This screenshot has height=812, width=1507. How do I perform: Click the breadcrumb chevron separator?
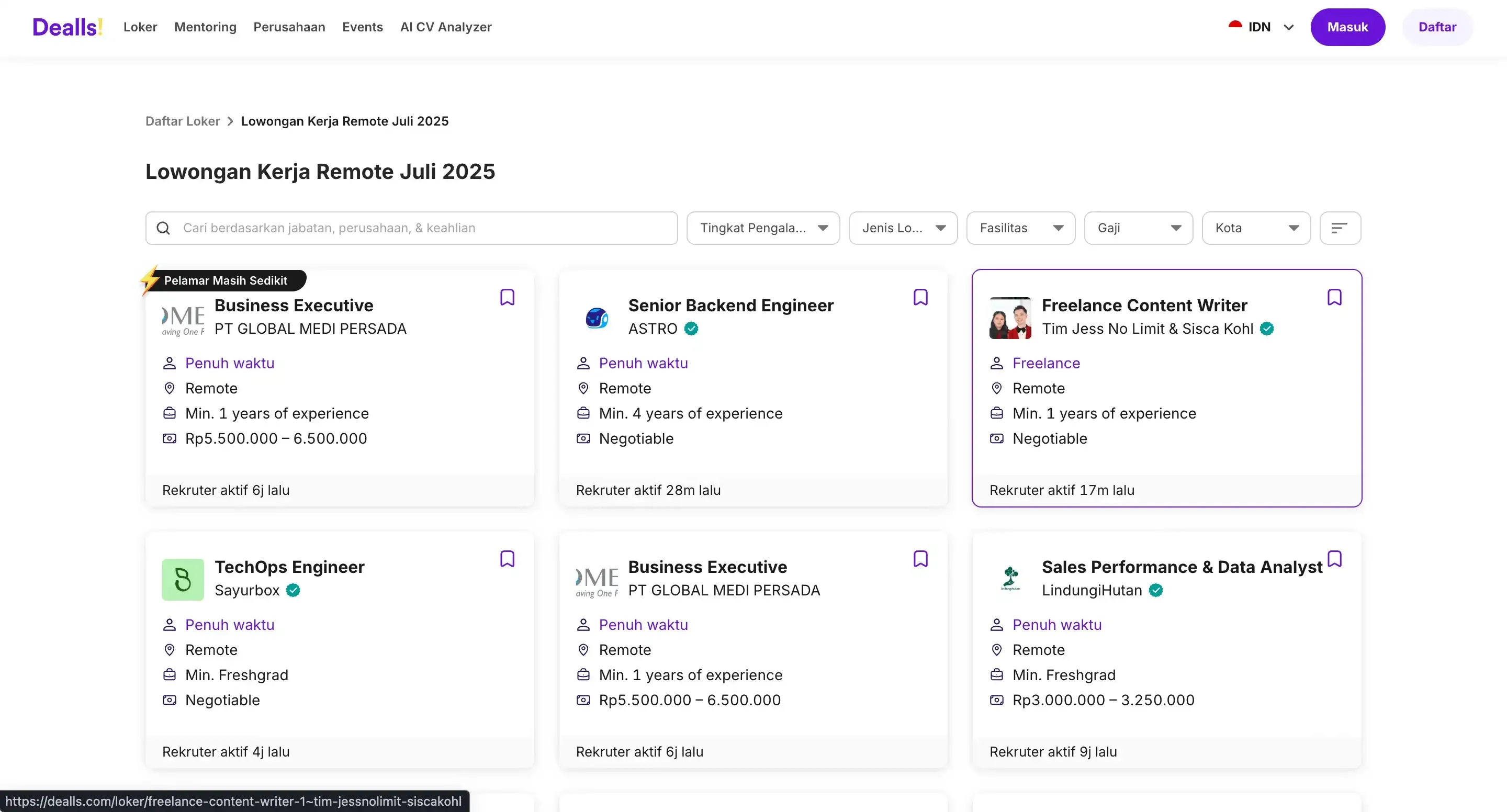tap(230, 121)
